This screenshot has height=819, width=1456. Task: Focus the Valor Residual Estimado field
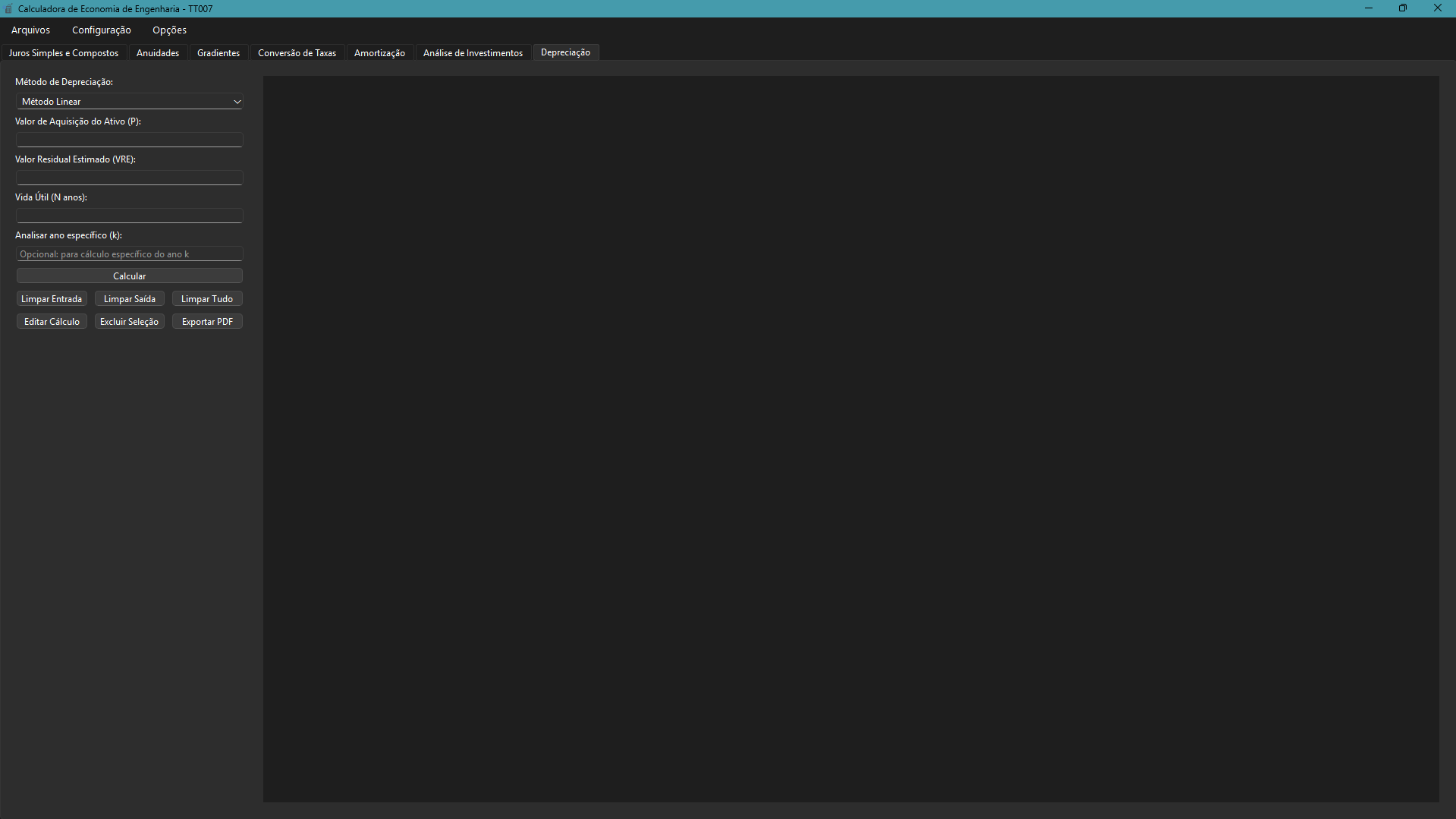click(x=130, y=178)
